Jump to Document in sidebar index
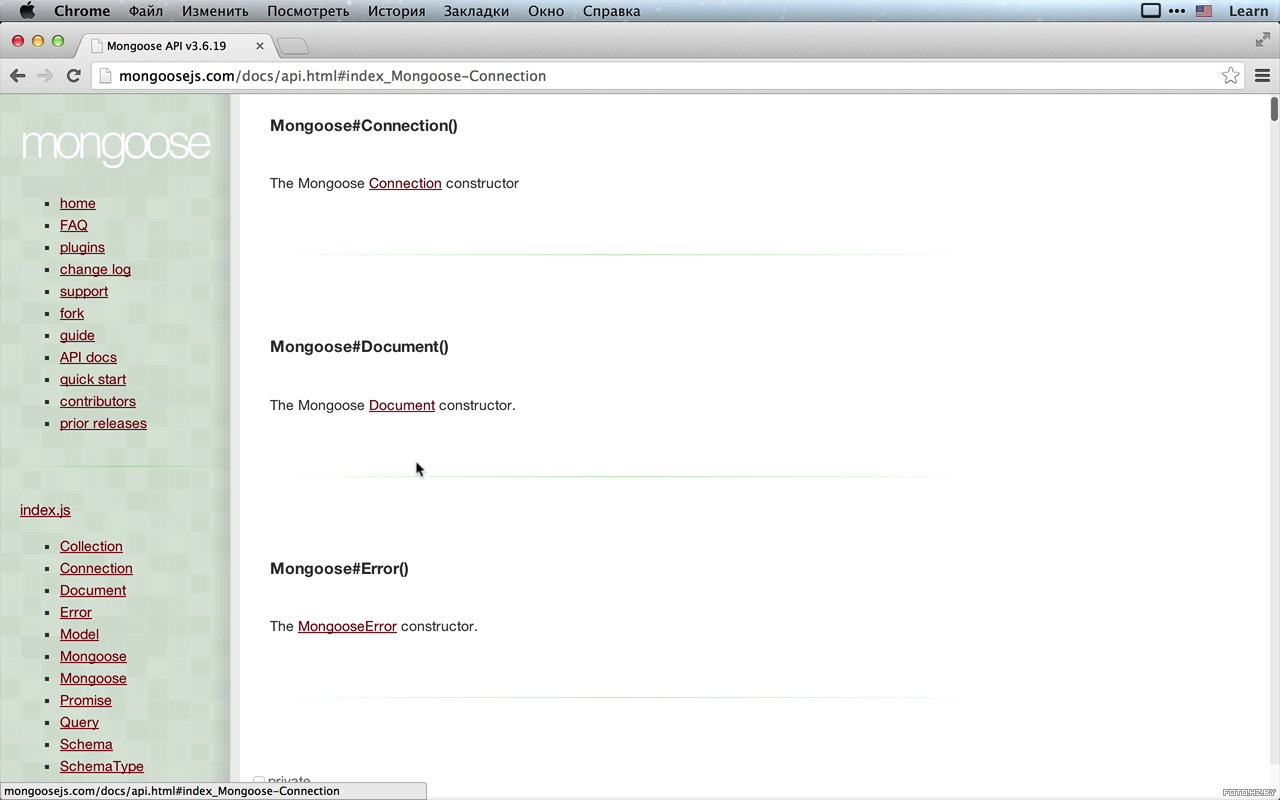This screenshot has height=800, width=1280. pos(93,590)
